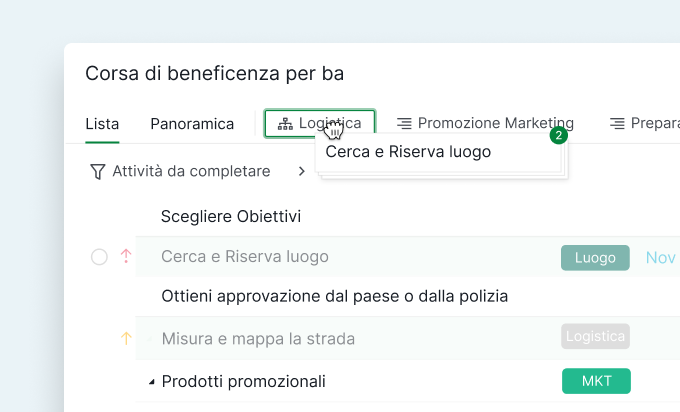Click the hierarchy icon on the Logistica tab
Screen dimensions: 680x412
point(285,124)
